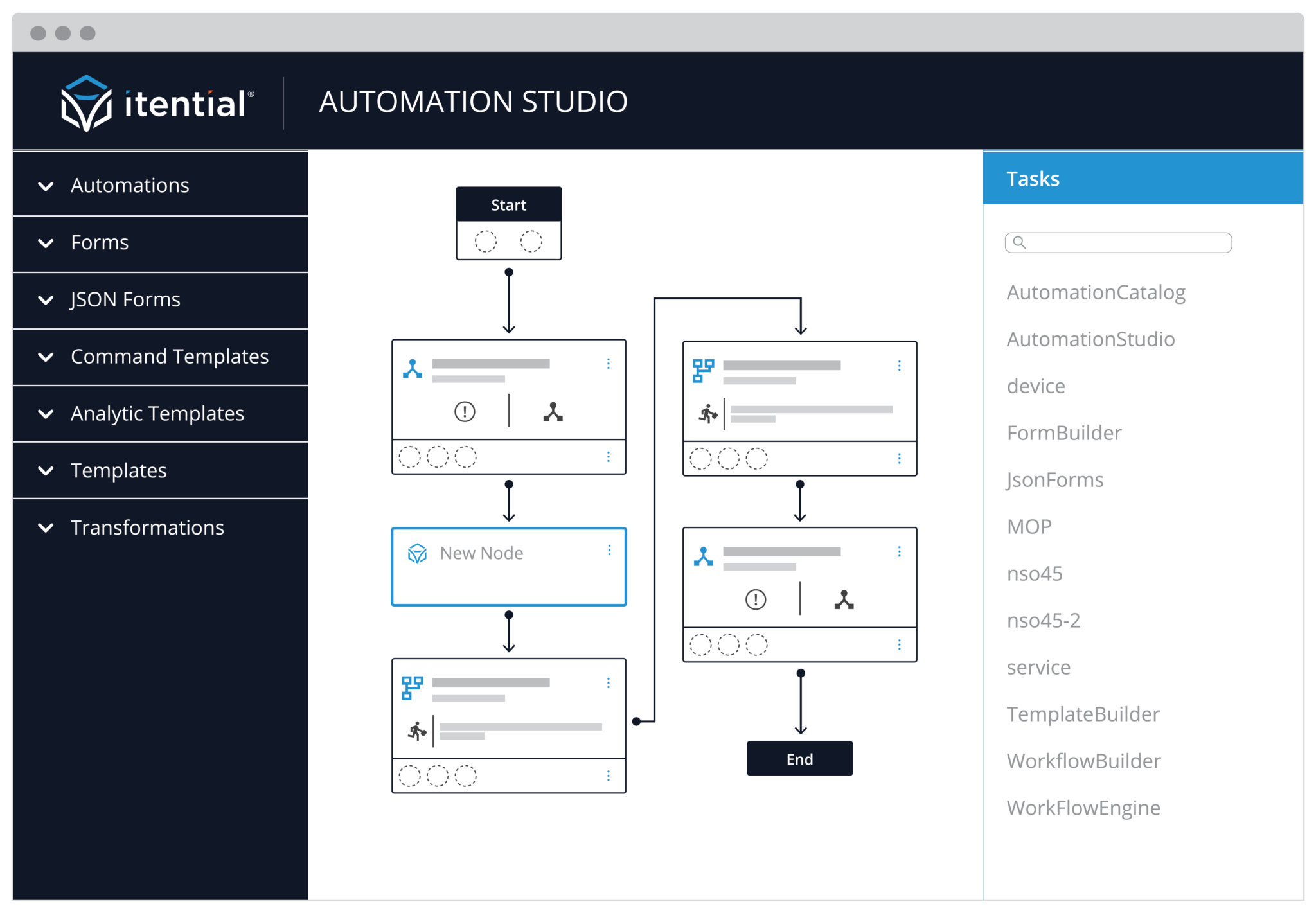Select Templates in the sidebar
Screen dimensions: 1316x913
[x=118, y=470]
